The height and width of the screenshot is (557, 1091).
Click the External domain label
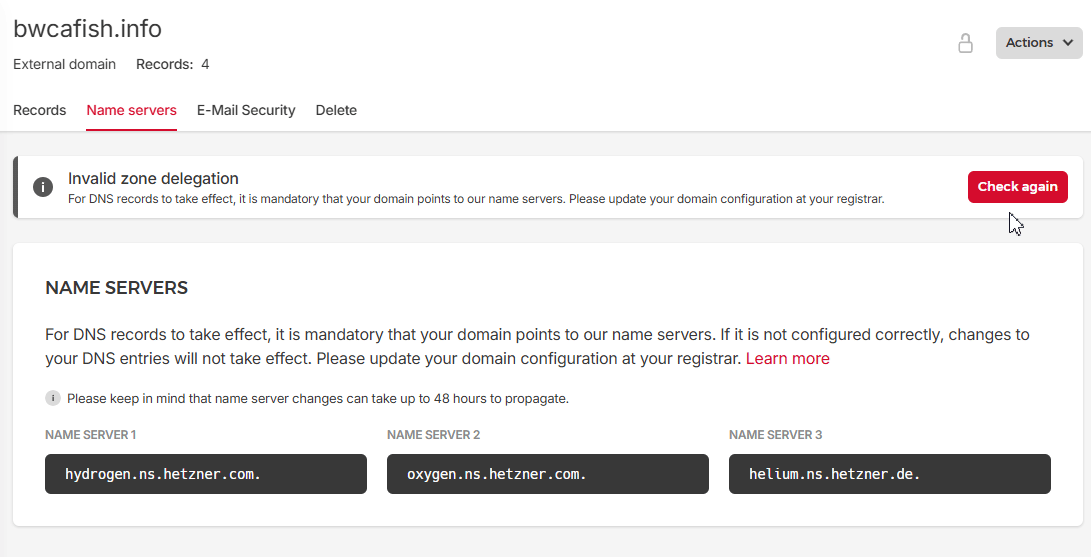pyautogui.click(x=64, y=64)
